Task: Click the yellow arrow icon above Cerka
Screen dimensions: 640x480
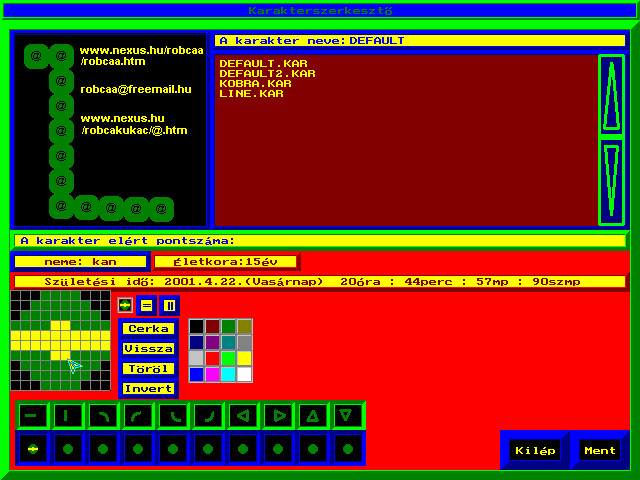Action: click(x=125, y=305)
